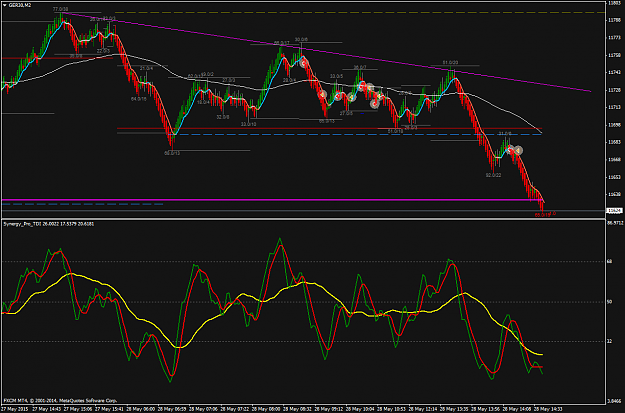Click the 11713 price scale label

point(613,107)
